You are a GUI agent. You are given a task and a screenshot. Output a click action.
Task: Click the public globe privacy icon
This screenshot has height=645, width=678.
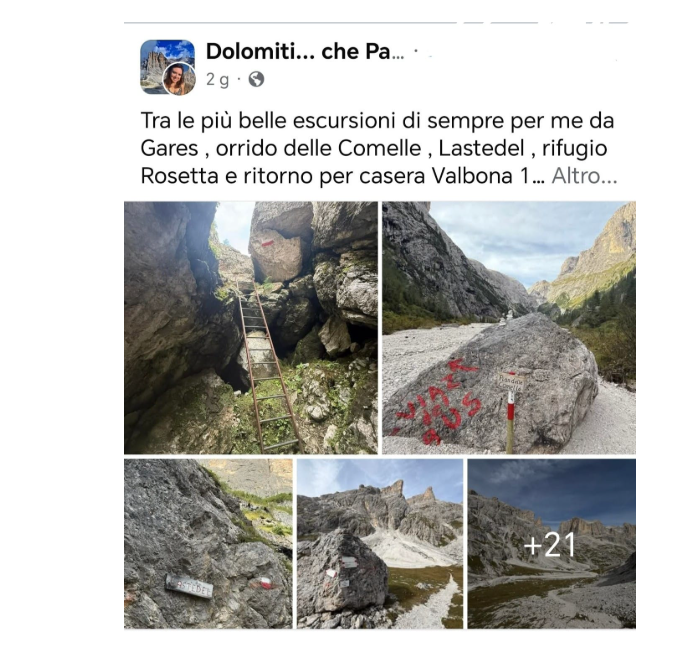point(256,79)
